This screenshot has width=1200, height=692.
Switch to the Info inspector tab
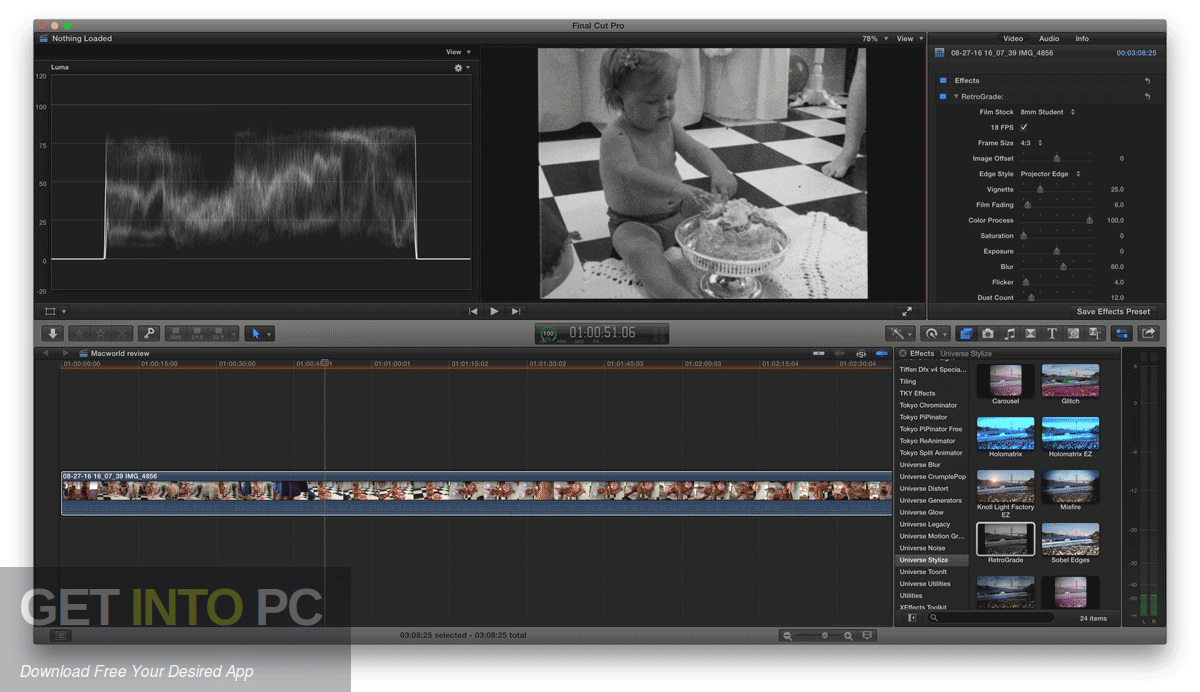[1082, 39]
